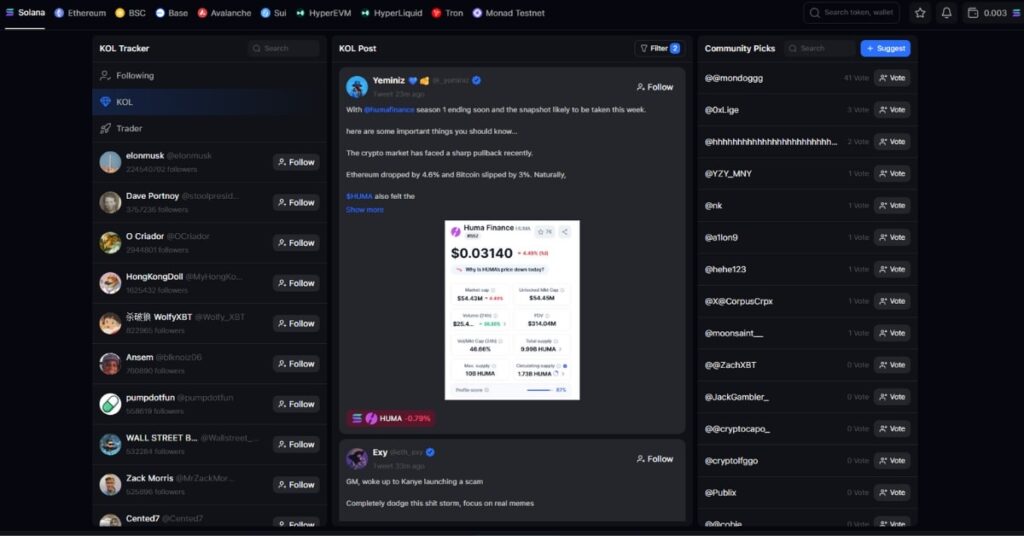Screen dimensions: 1024x536
Task: Open the wallet balance 0.003 dropdown
Action: pyautogui.click(x=993, y=12)
